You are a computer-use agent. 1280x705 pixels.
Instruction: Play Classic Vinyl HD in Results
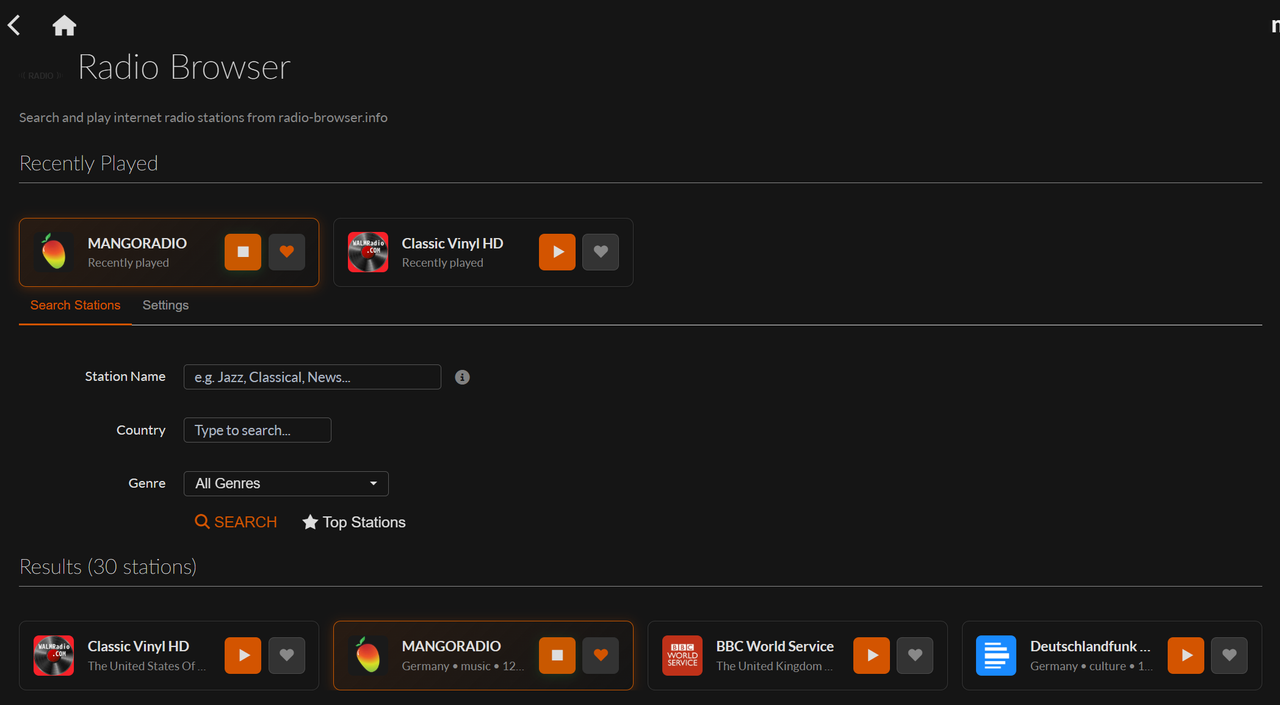[243, 655]
